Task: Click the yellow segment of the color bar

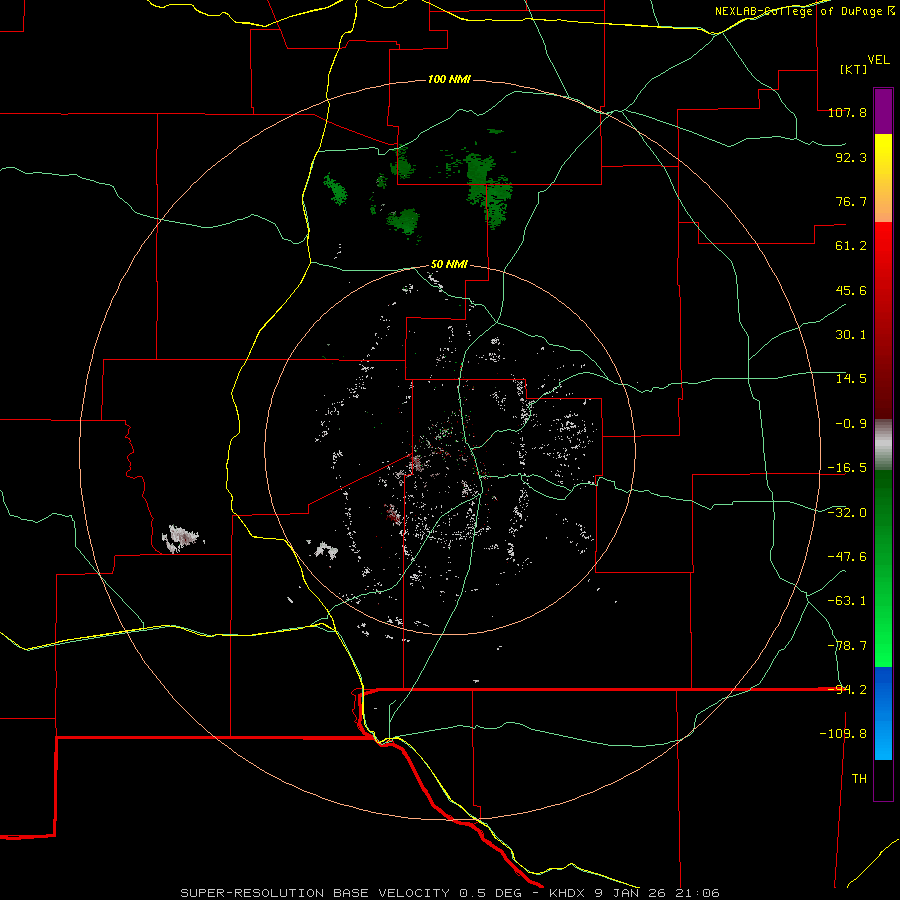Action: [883, 178]
